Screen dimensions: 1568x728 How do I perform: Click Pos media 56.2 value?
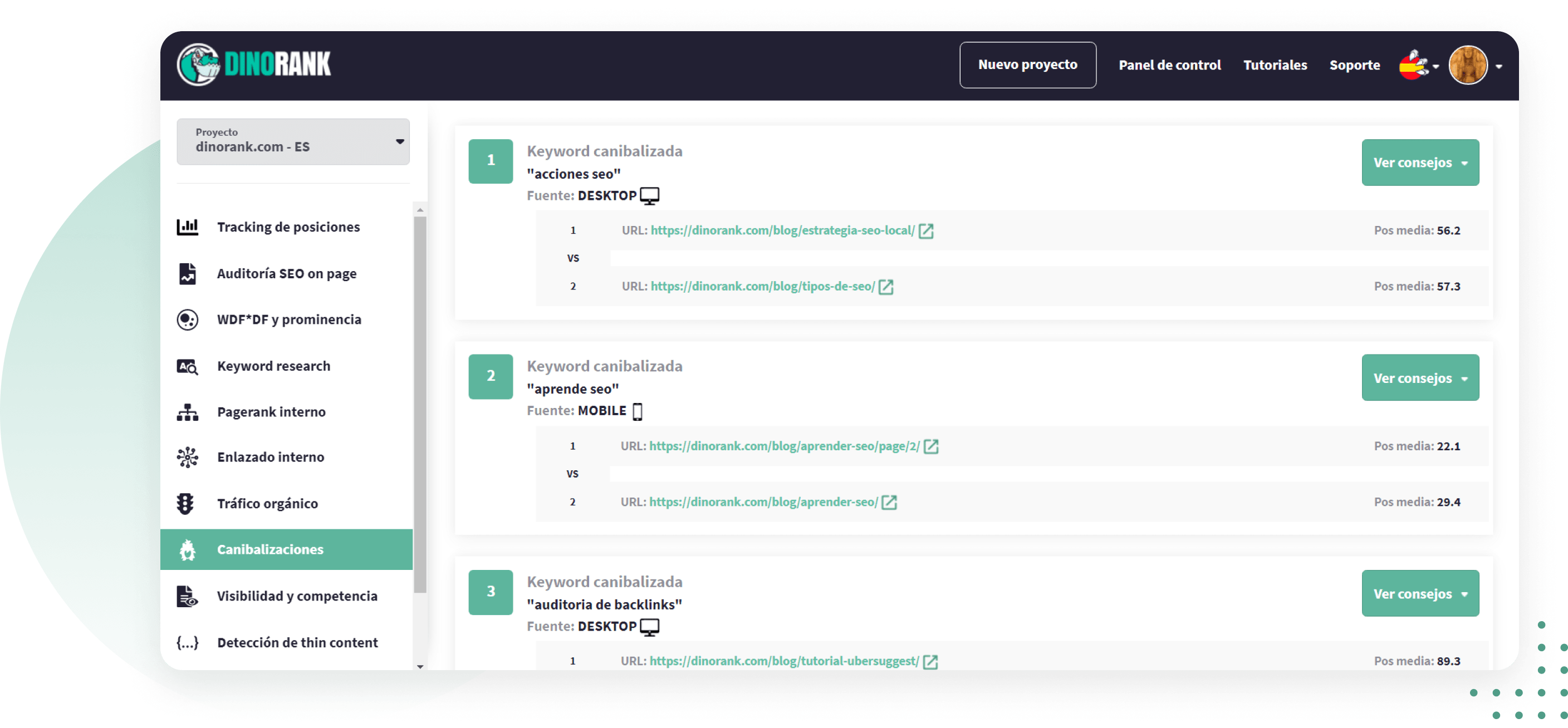[x=1449, y=230]
